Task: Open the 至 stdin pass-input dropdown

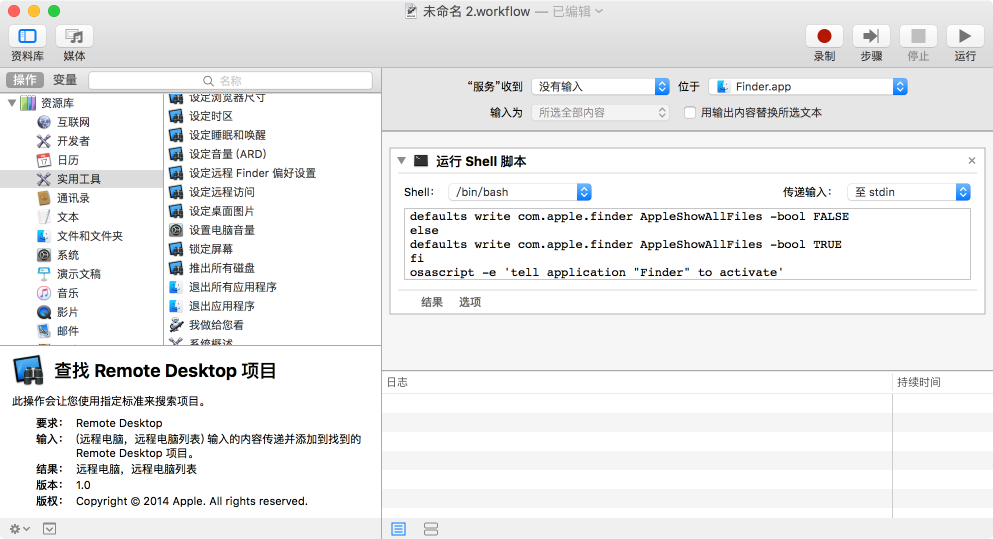Action: pyautogui.click(x=909, y=192)
